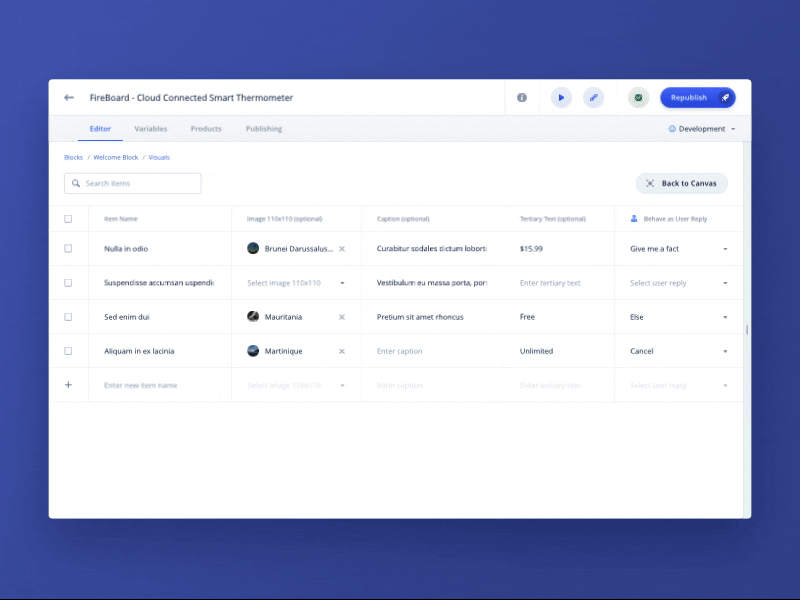Click Enter tertiary text in Suspendisse row

tap(550, 283)
